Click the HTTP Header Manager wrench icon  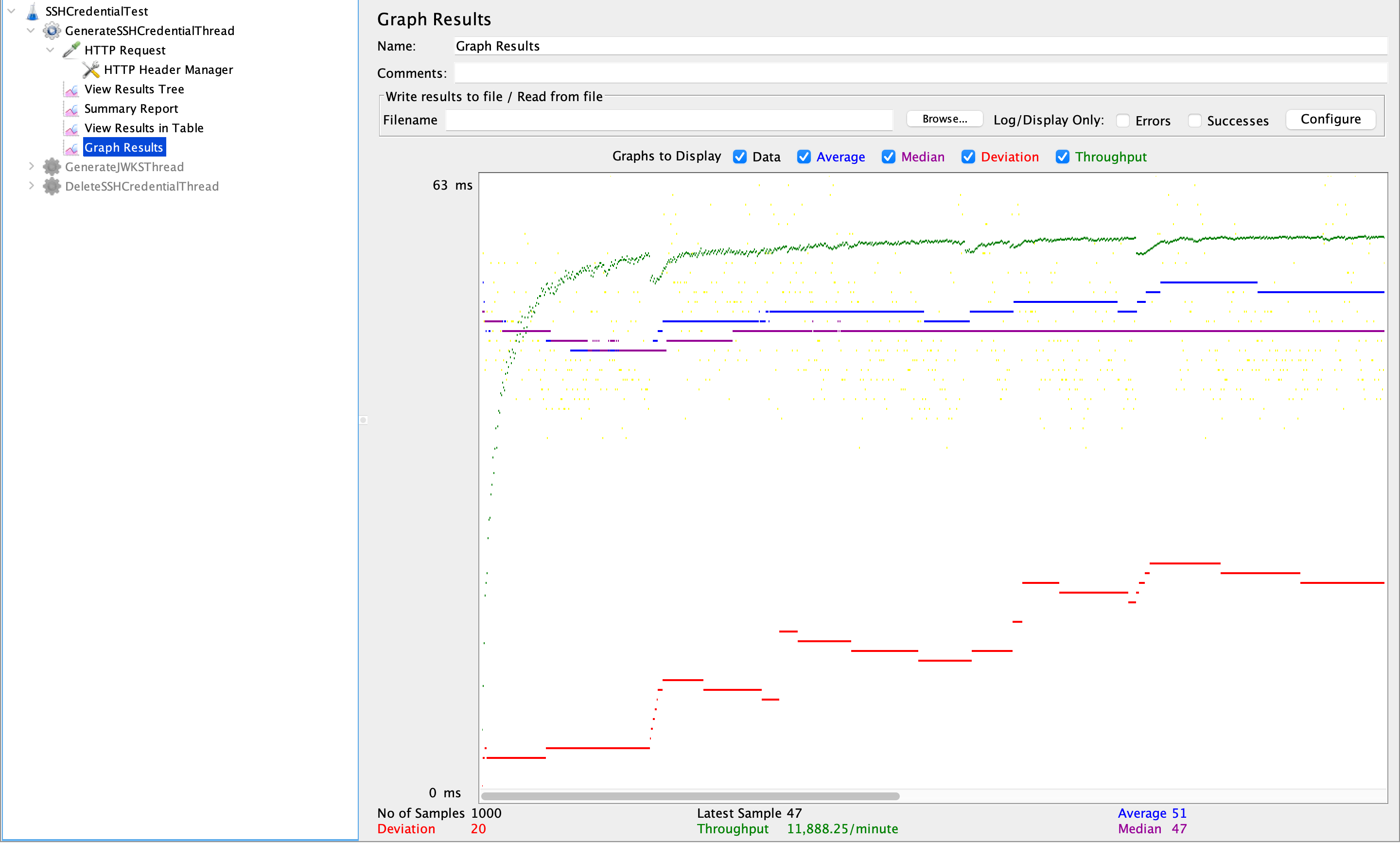coord(91,70)
